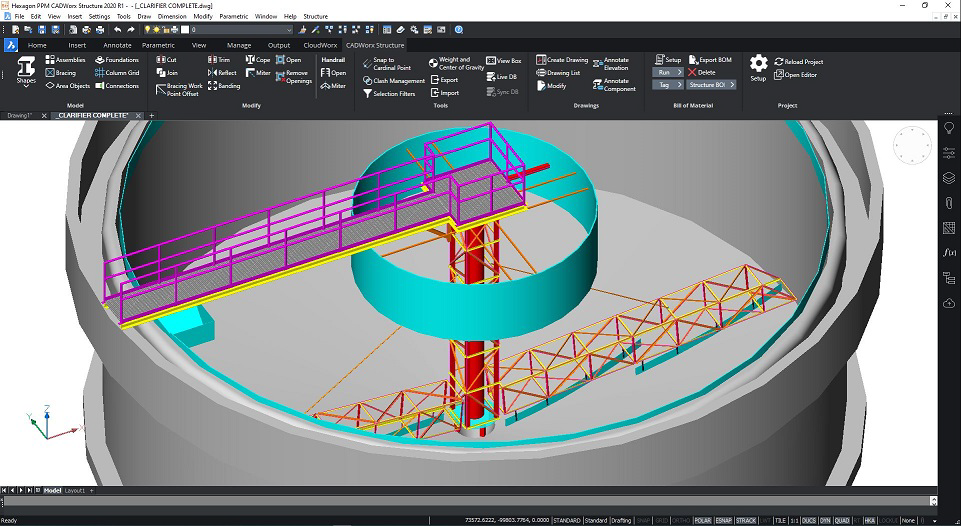Open the Dimension menu
The width and height of the screenshot is (961, 526).
[172, 17]
